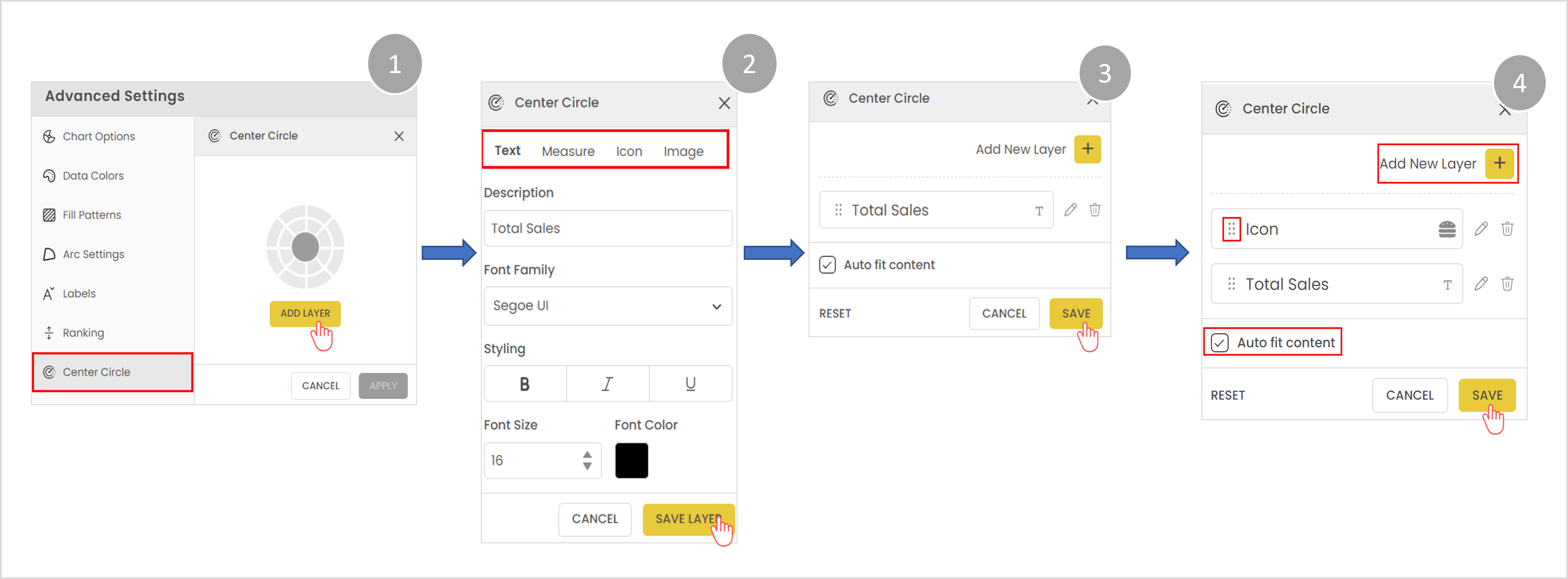Image resolution: width=1568 pixels, height=579 pixels.
Task: Click the Bold styling button
Action: coord(525,384)
